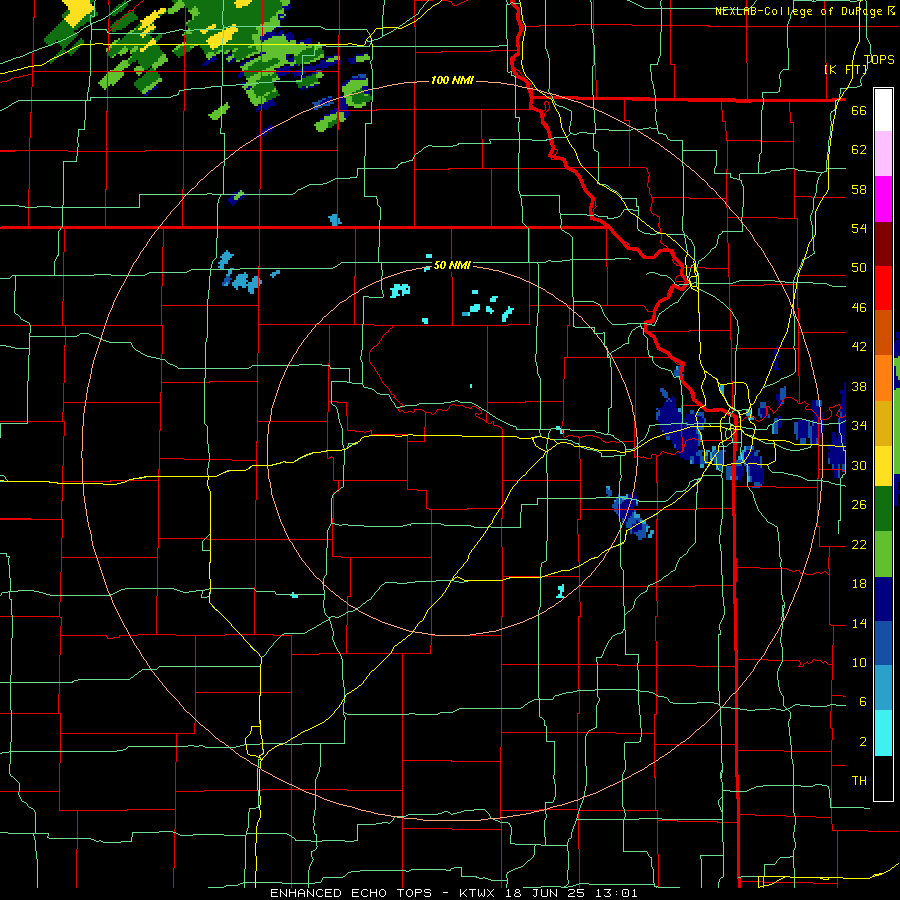Click the cyan swatch in the legend
This screenshot has width=900, height=900.
click(883, 734)
